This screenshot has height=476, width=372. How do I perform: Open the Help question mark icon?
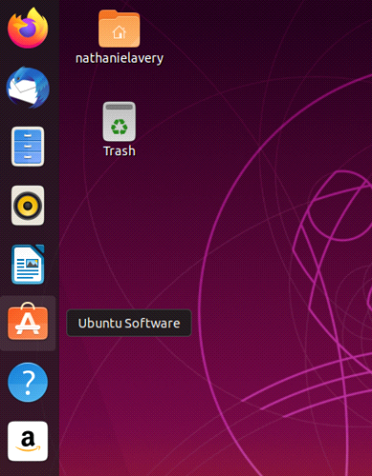pyautogui.click(x=28, y=382)
